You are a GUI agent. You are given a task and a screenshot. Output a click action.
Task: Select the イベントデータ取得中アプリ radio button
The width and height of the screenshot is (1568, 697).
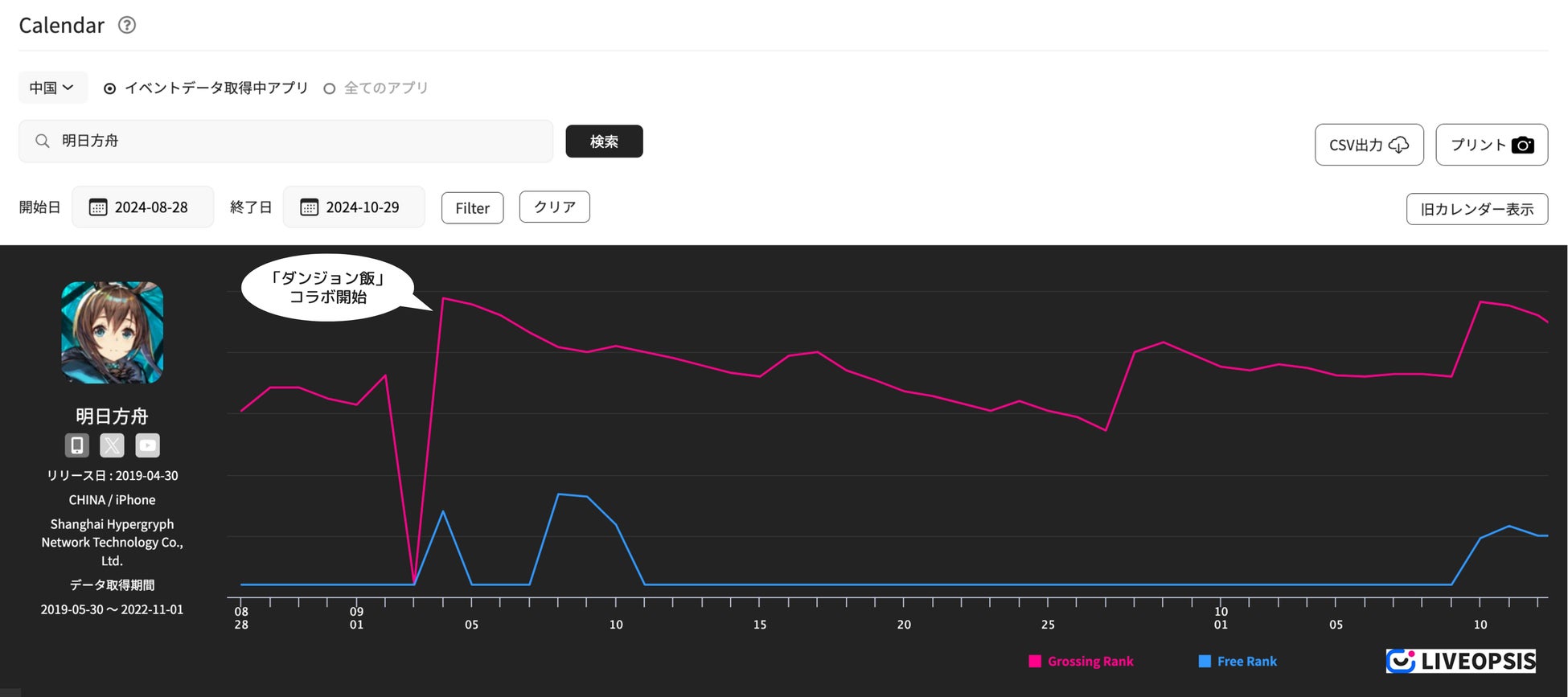point(110,88)
